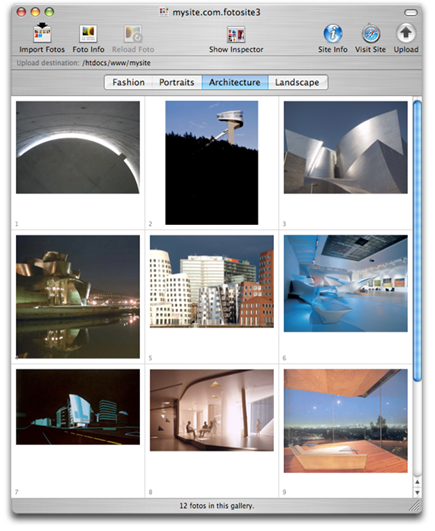Select foto 5 white and brick buildings
This screenshot has height=531, width=435.
(x=212, y=281)
